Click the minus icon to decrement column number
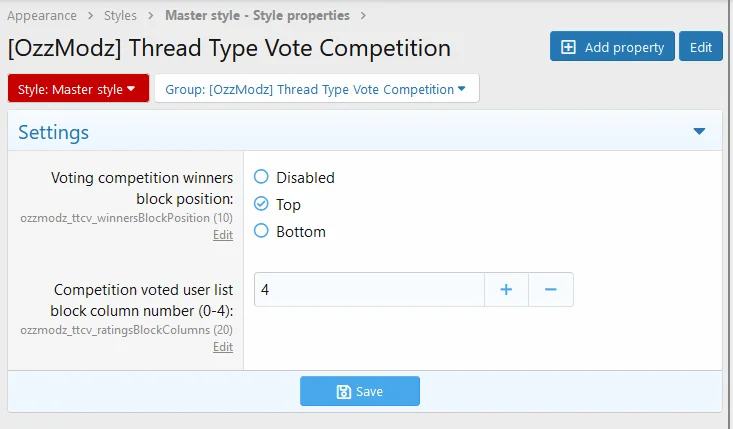Screen dimensions: 733x429 [550, 290]
